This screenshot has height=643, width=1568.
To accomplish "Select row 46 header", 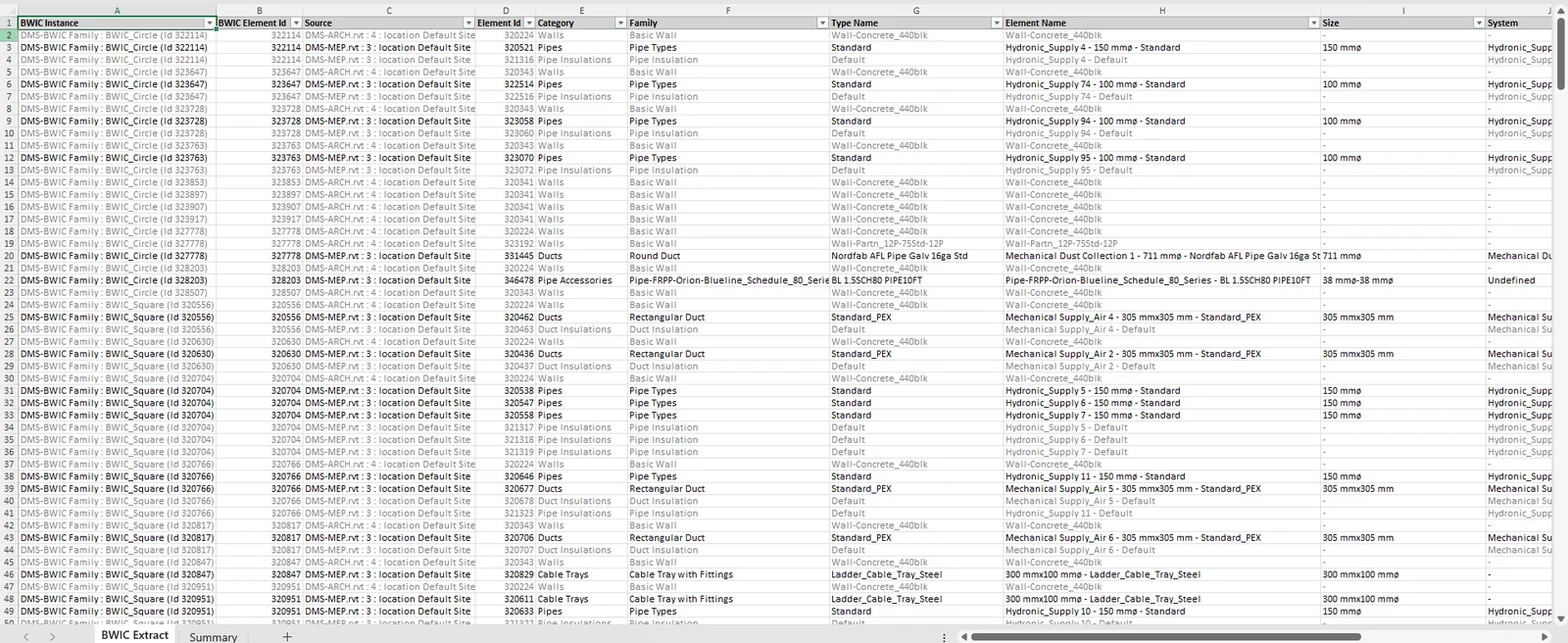I will tap(9, 574).
